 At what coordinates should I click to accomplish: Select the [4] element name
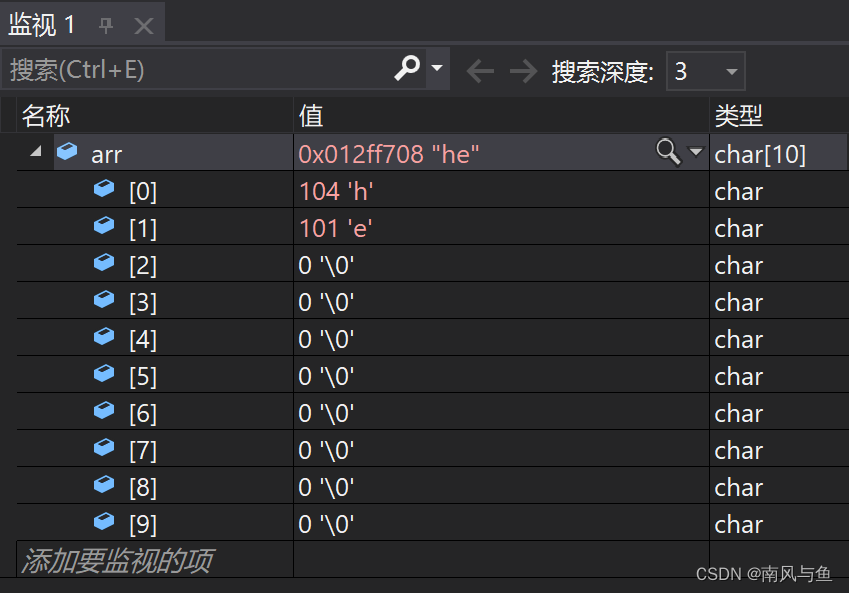[143, 340]
